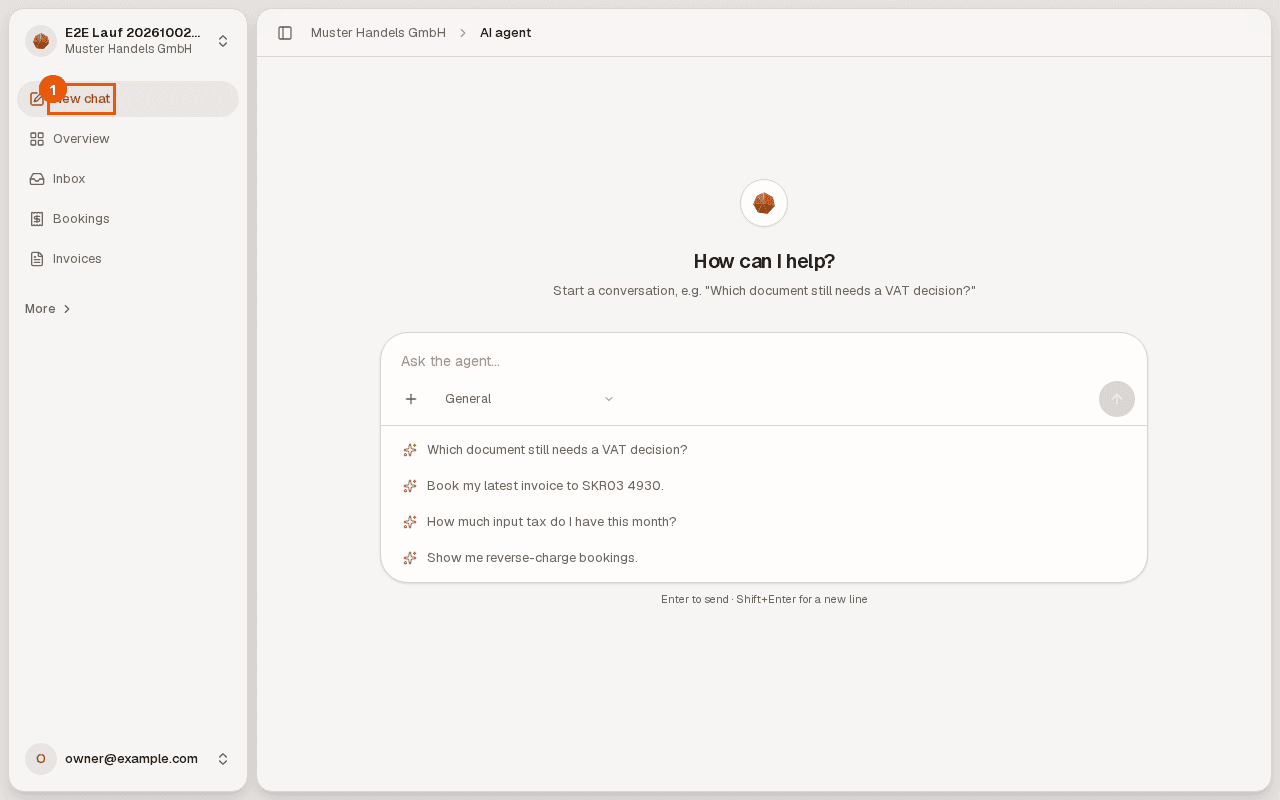Open the General mode dropdown
Screen dimensions: 1280x800
pos(529,399)
